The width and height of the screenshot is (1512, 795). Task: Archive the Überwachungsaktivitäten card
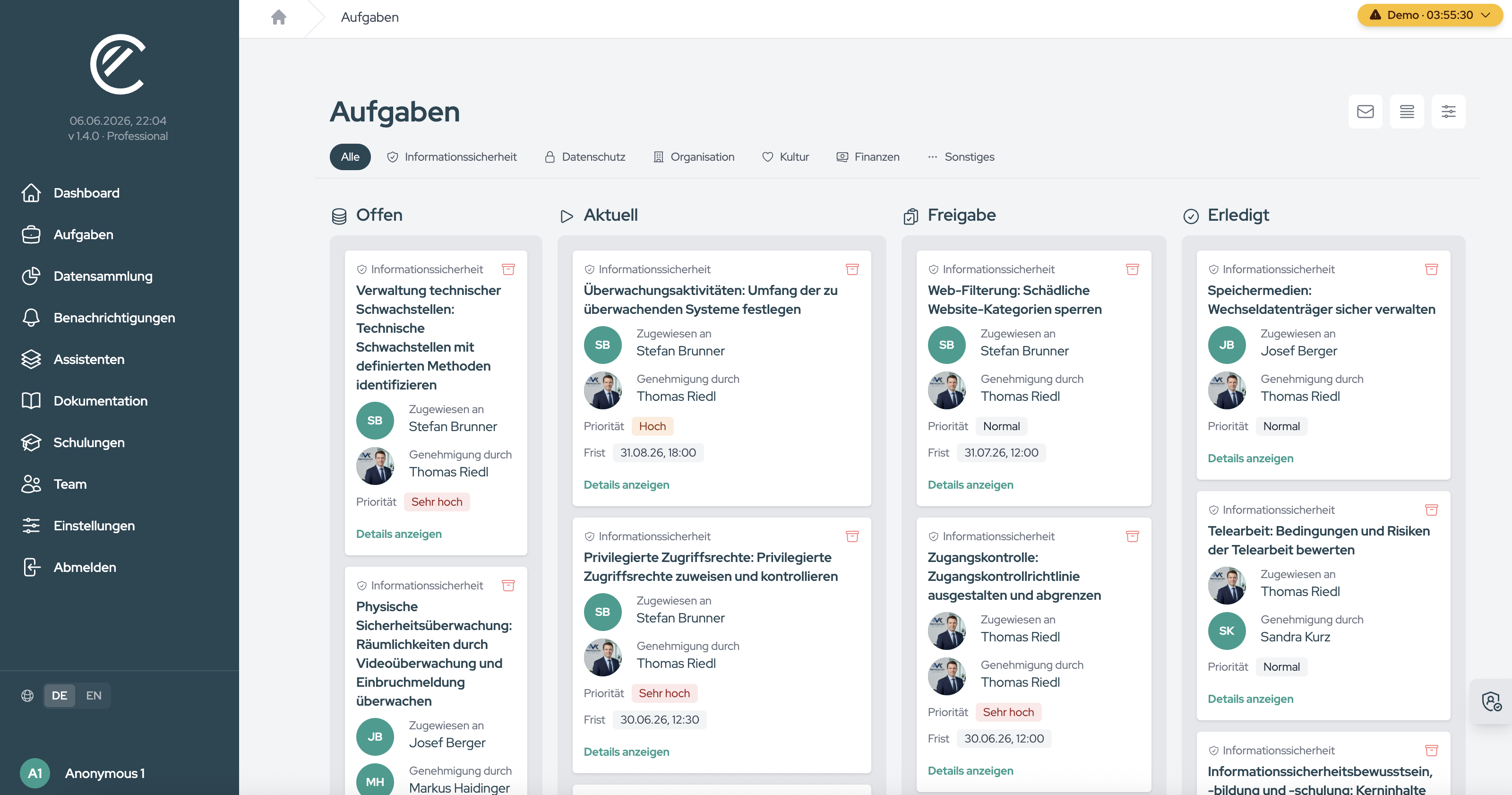(852, 269)
